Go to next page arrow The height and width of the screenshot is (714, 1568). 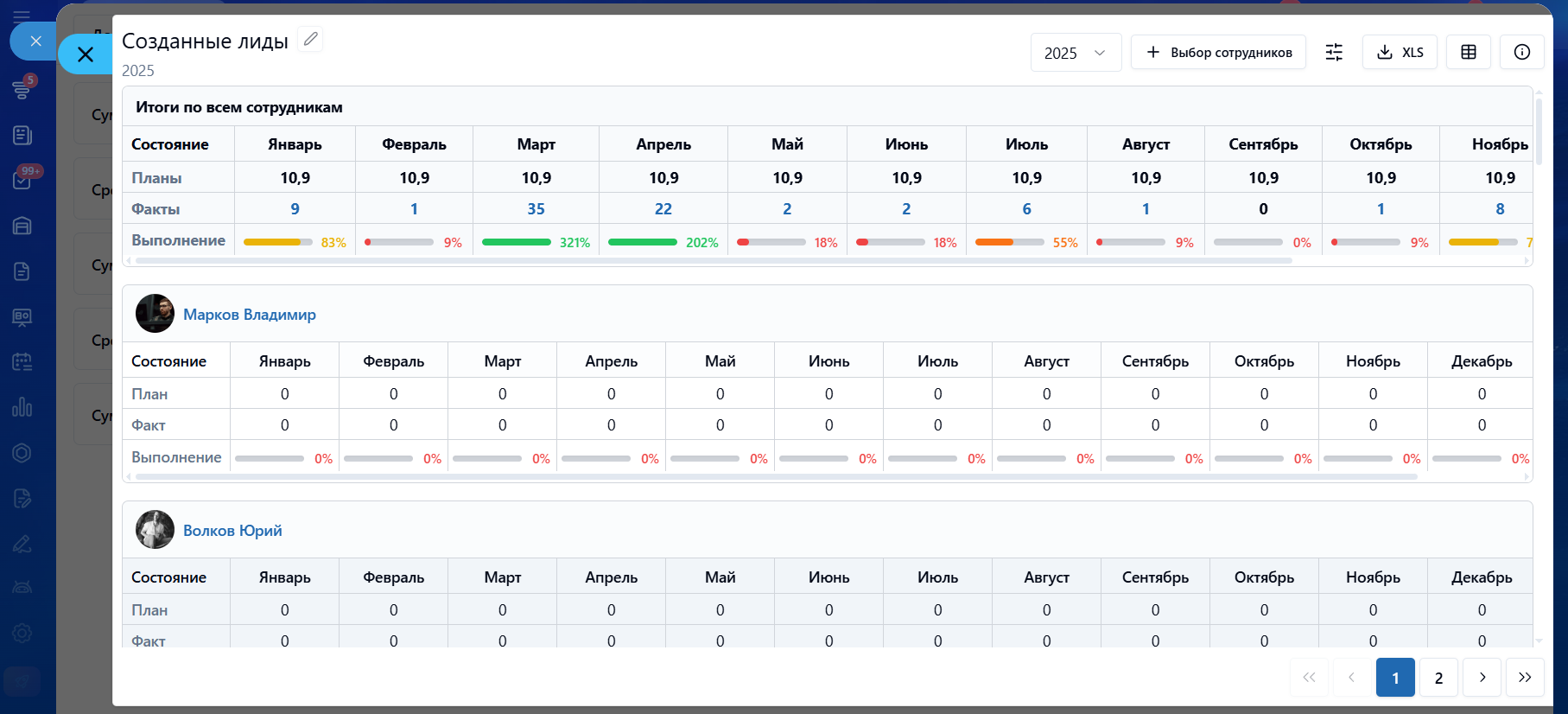coord(1482,678)
